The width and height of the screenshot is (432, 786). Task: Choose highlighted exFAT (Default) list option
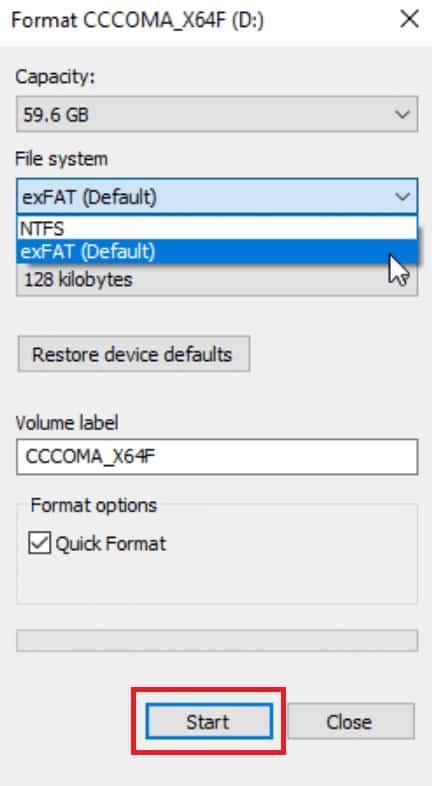(217, 251)
